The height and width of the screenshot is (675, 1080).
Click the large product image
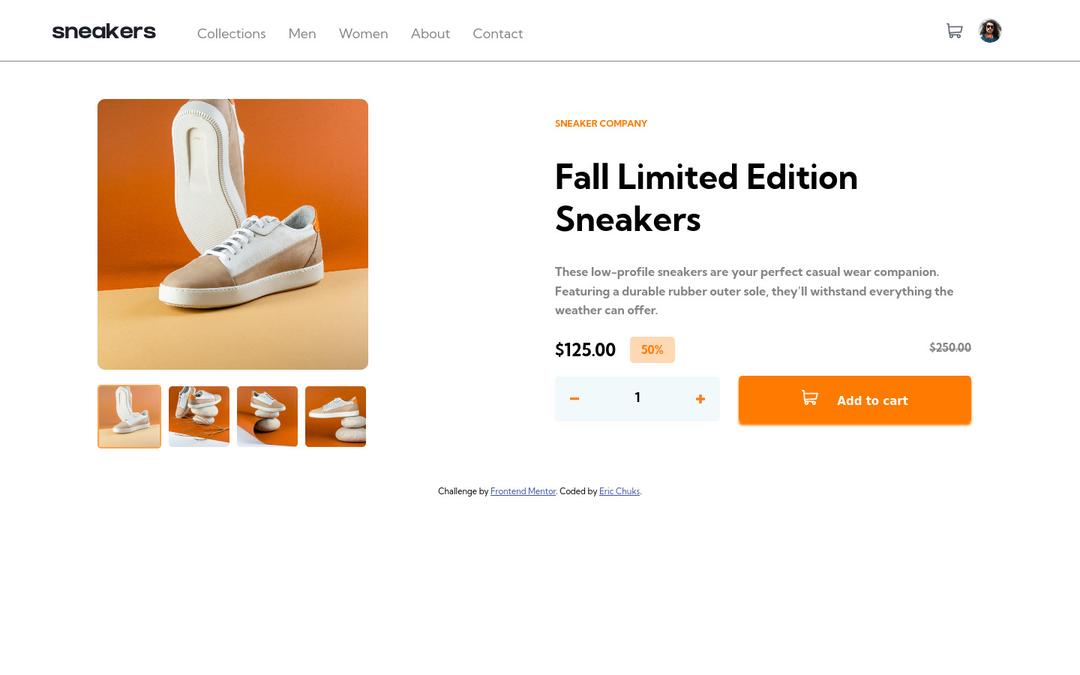233,233
